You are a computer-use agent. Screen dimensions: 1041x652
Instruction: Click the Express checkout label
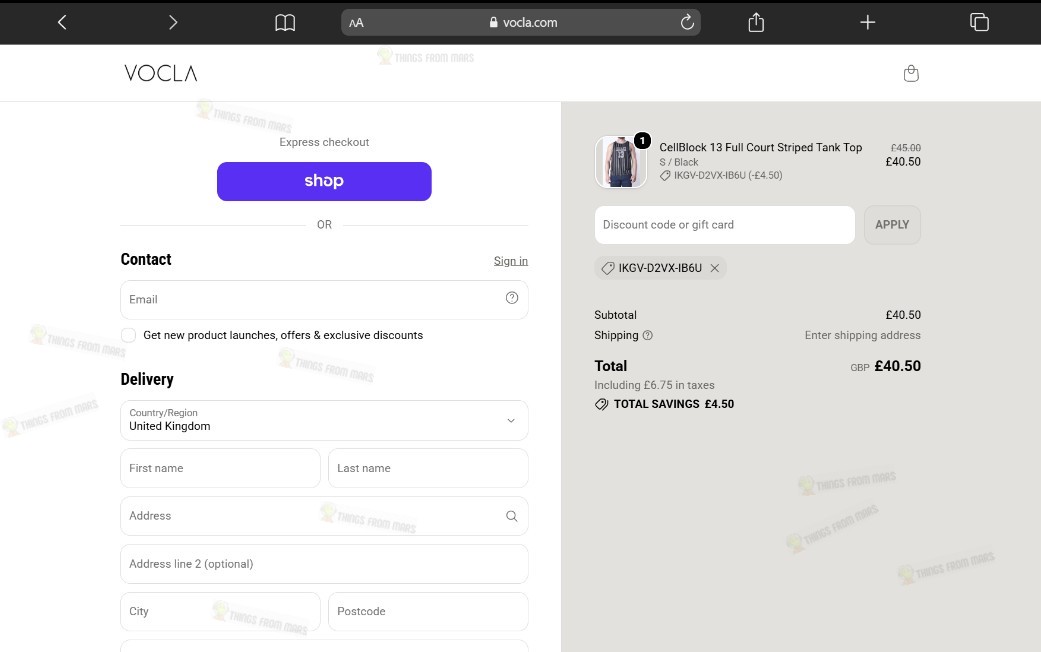(x=324, y=142)
